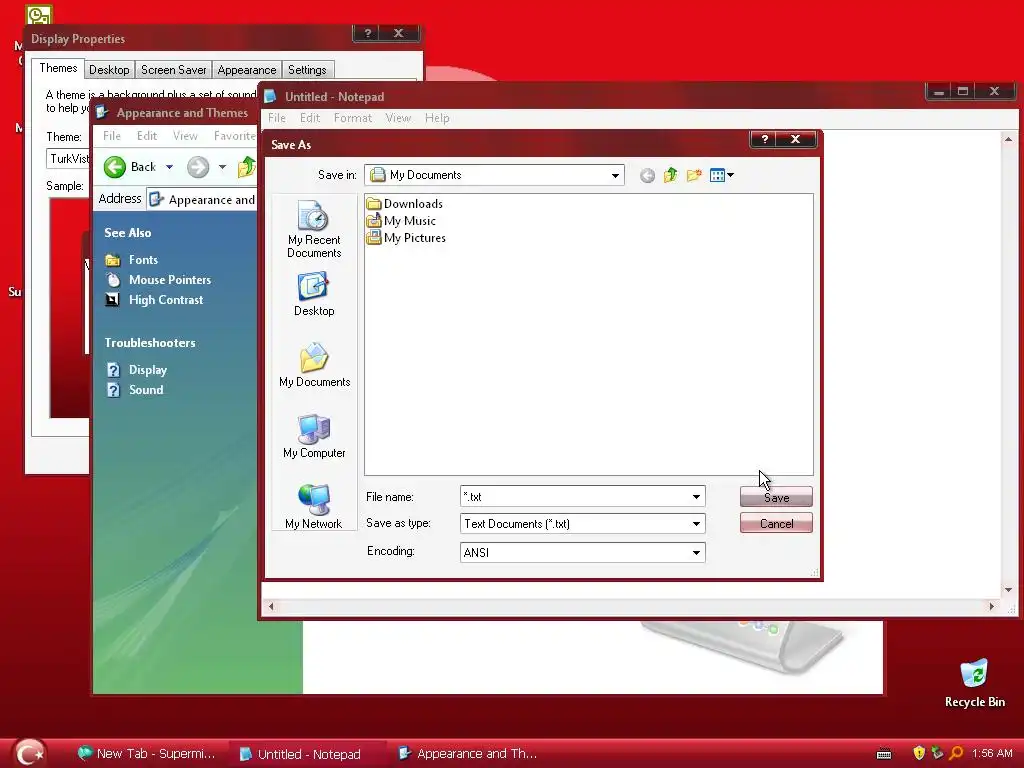1024x768 pixels.
Task: Select the My Pictures folder
Action: (x=406, y=238)
